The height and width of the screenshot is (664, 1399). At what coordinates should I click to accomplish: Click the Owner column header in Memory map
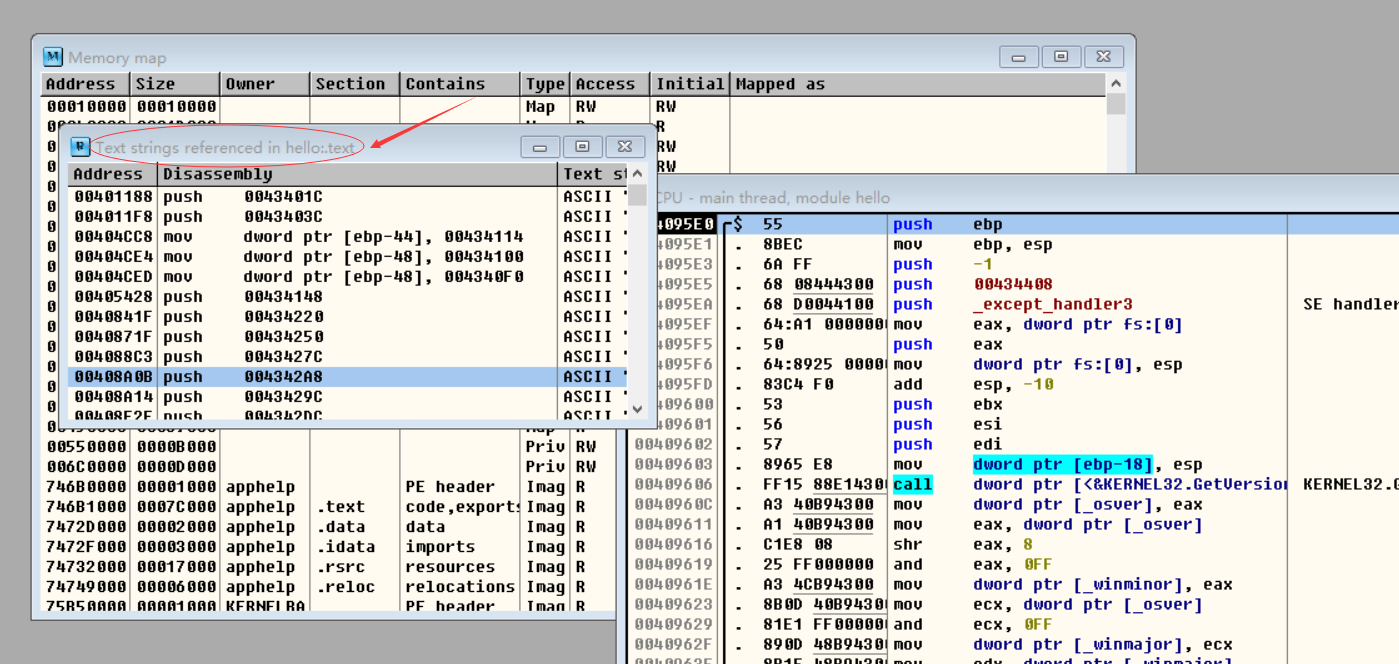tap(265, 84)
